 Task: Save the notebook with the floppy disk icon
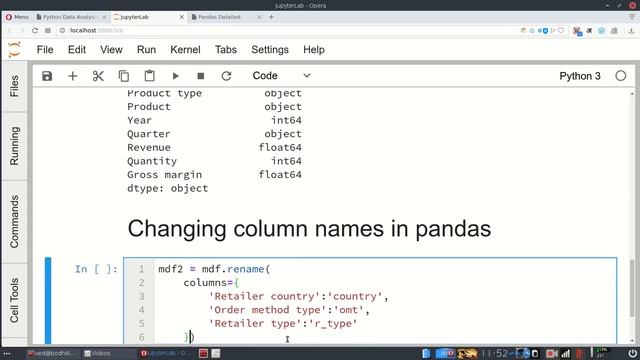tap(47, 76)
